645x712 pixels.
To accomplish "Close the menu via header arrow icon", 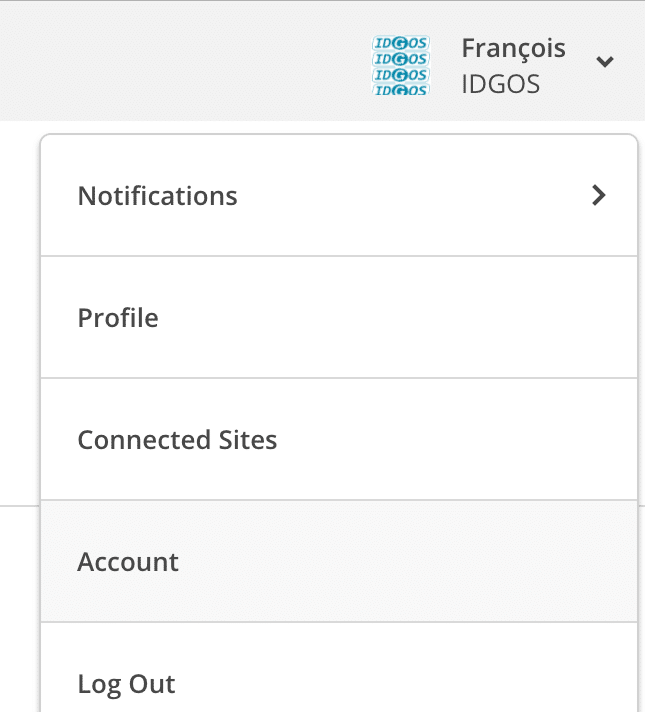I will 605,61.
